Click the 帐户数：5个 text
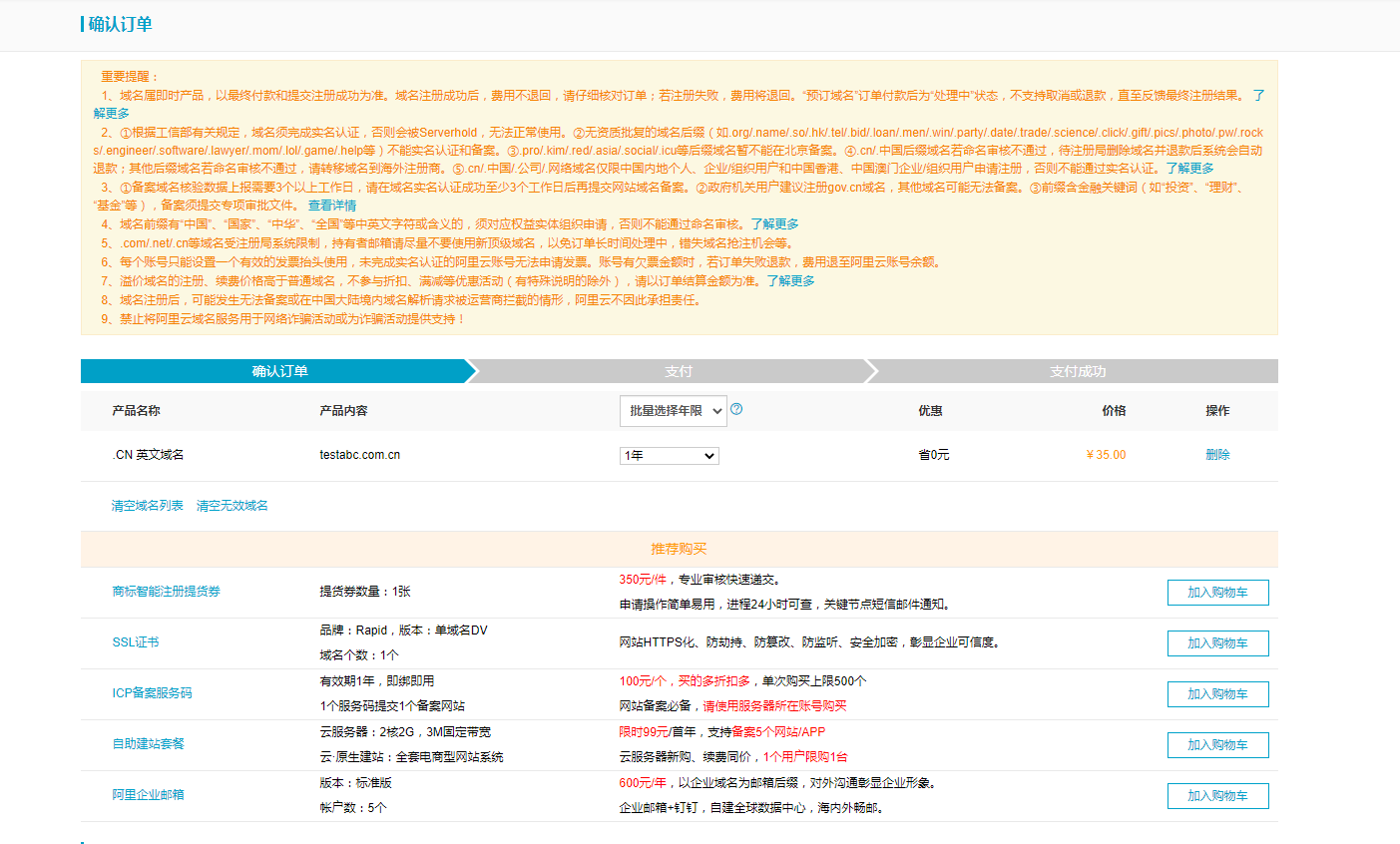 tap(353, 808)
